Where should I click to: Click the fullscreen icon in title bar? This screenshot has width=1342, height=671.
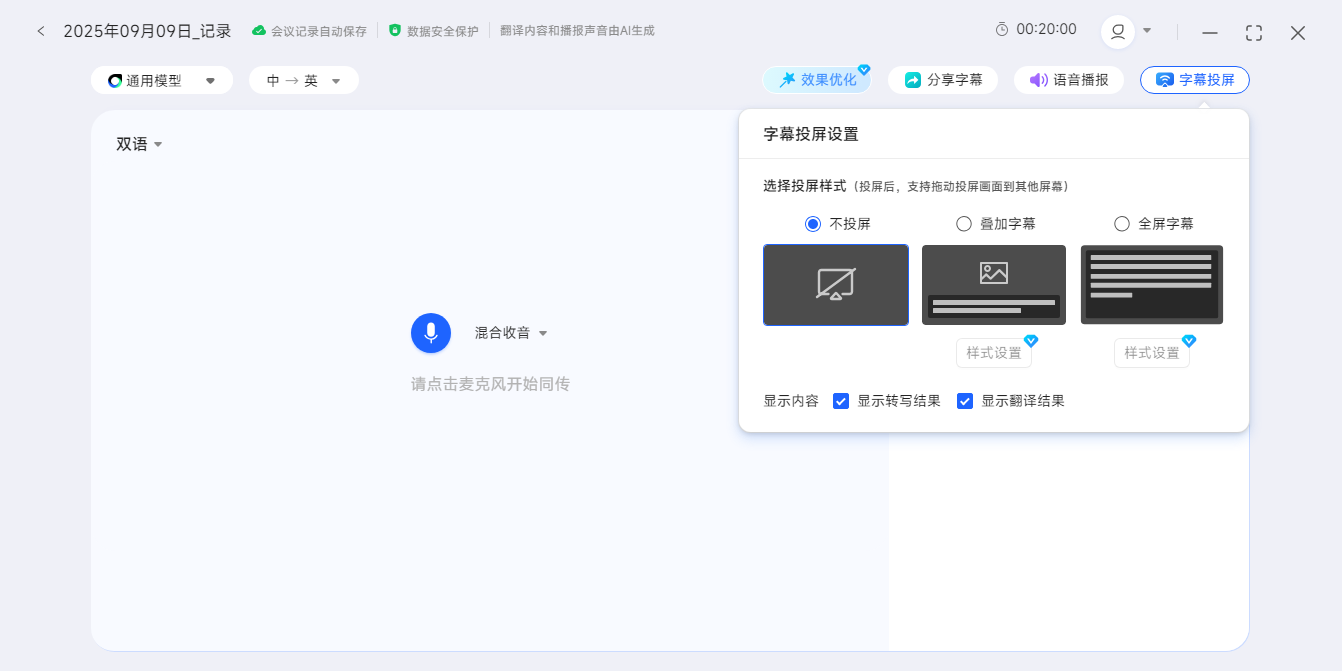[x=1253, y=33]
